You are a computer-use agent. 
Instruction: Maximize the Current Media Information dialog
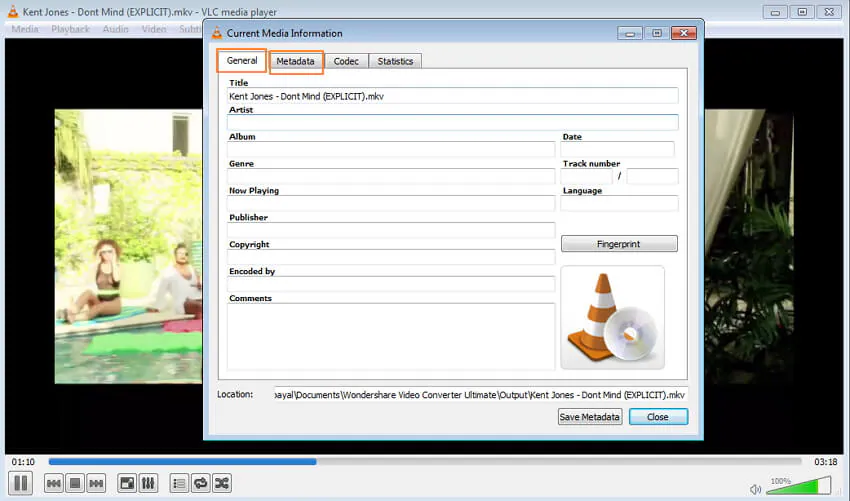pyautogui.click(x=656, y=34)
